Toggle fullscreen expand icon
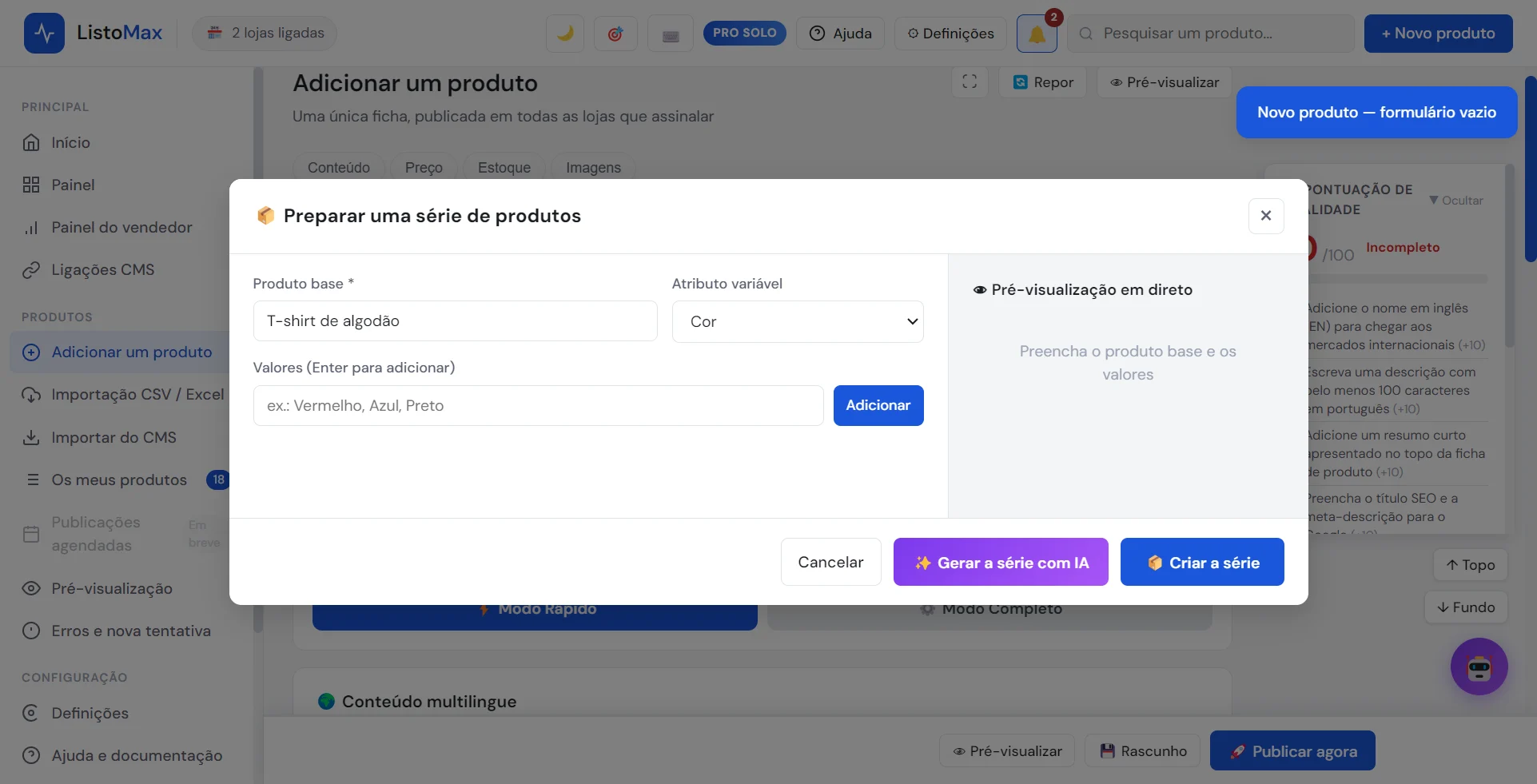 point(970,82)
